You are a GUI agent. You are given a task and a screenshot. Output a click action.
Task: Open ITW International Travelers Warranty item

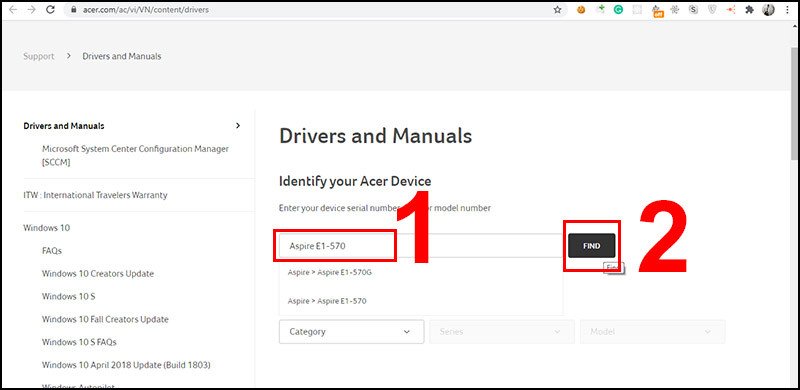tap(95, 195)
